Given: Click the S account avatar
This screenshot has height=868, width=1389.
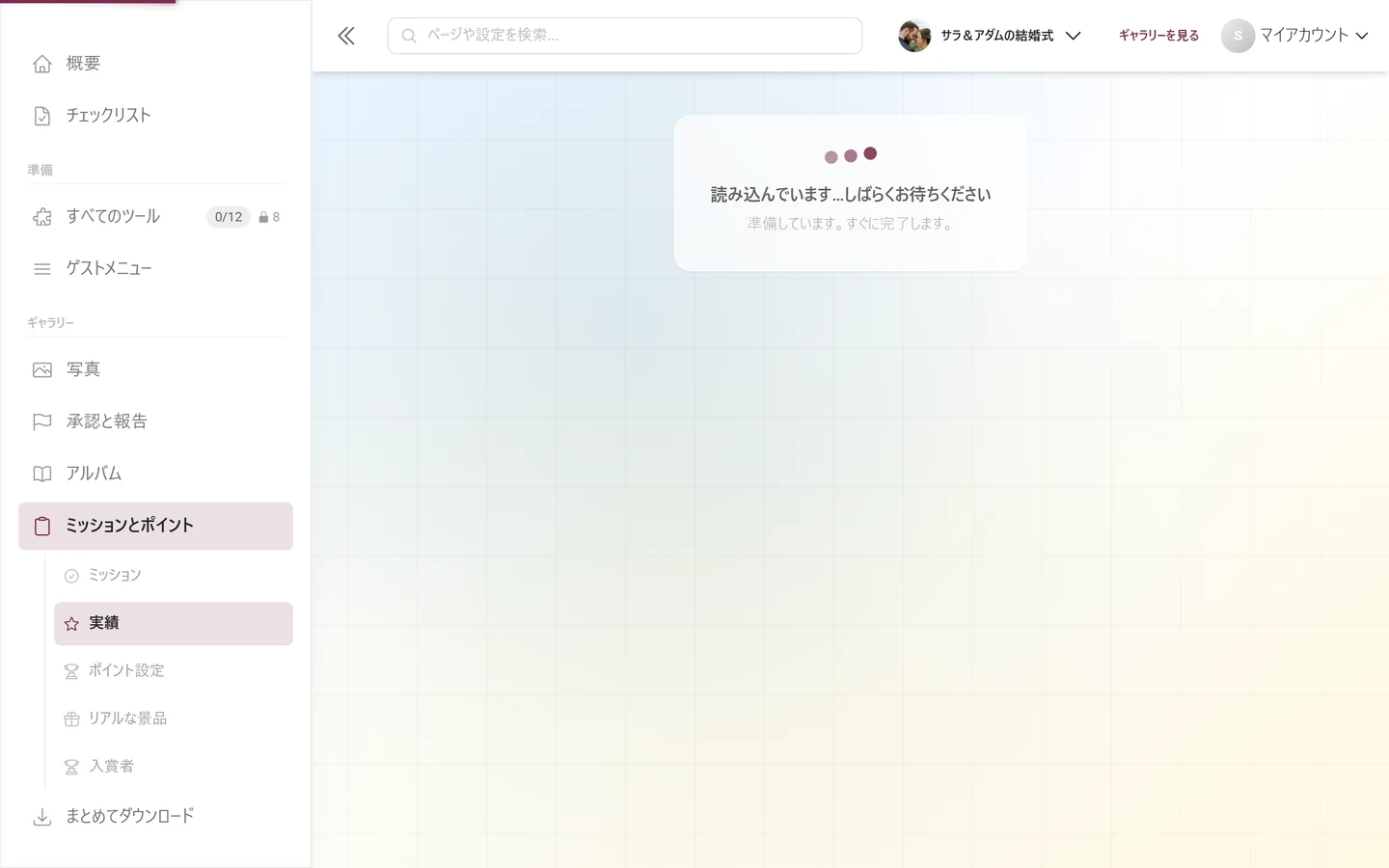Looking at the screenshot, I should tap(1238, 36).
